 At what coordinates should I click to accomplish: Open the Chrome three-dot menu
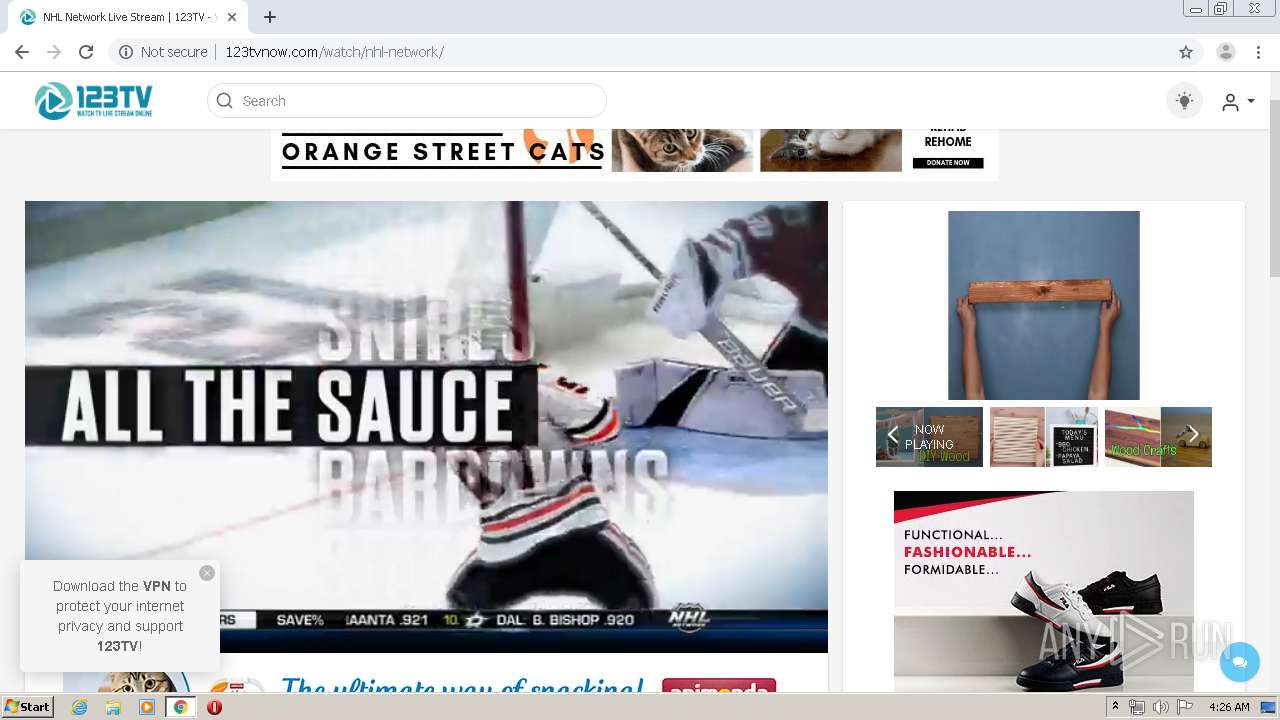tap(1258, 52)
